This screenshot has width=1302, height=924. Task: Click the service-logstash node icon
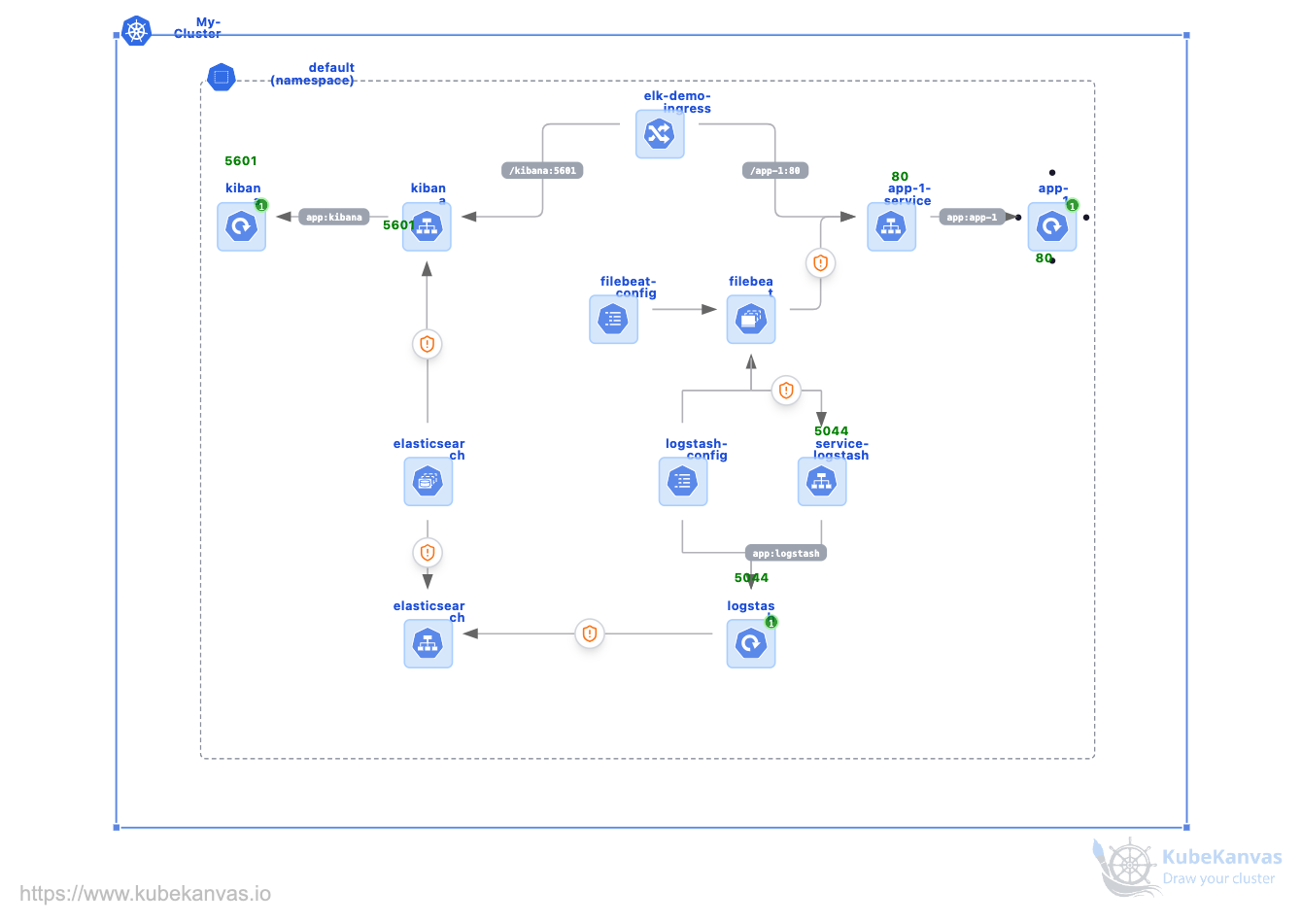pos(822,482)
